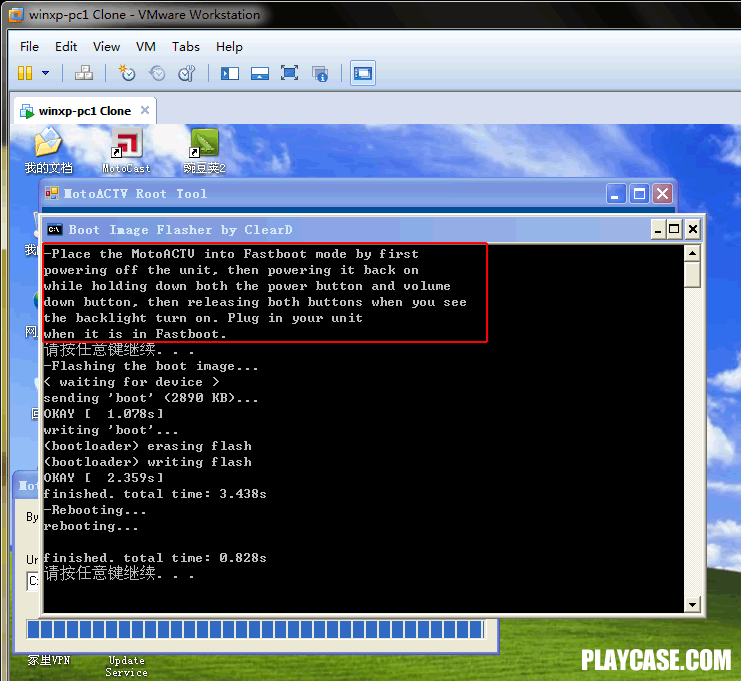Image resolution: width=741 pixels, height=681 pixels.
Task: Toggle Unity mode icon
Action: [x=320, y=73]
